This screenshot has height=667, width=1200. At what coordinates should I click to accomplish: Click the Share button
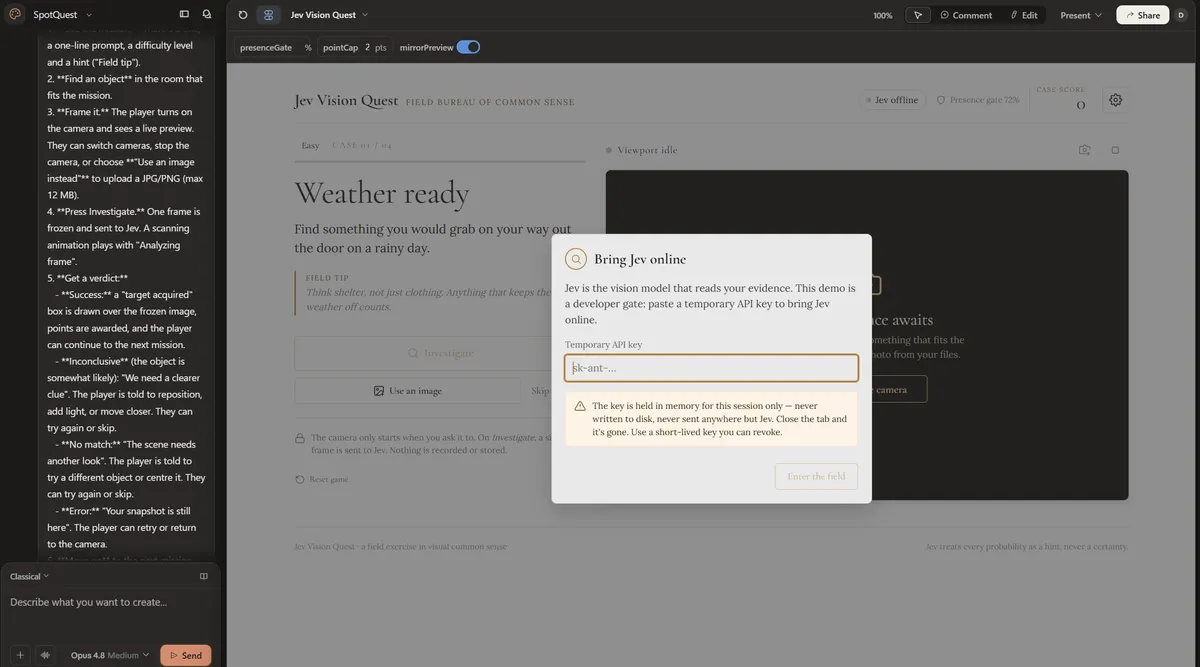[1142, 15]
